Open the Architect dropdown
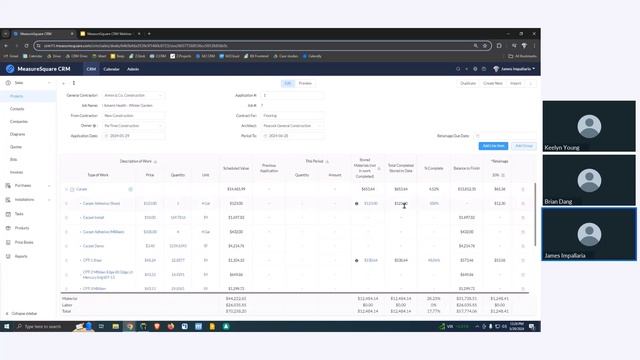 pyautogui.click(x=292, y=126)
